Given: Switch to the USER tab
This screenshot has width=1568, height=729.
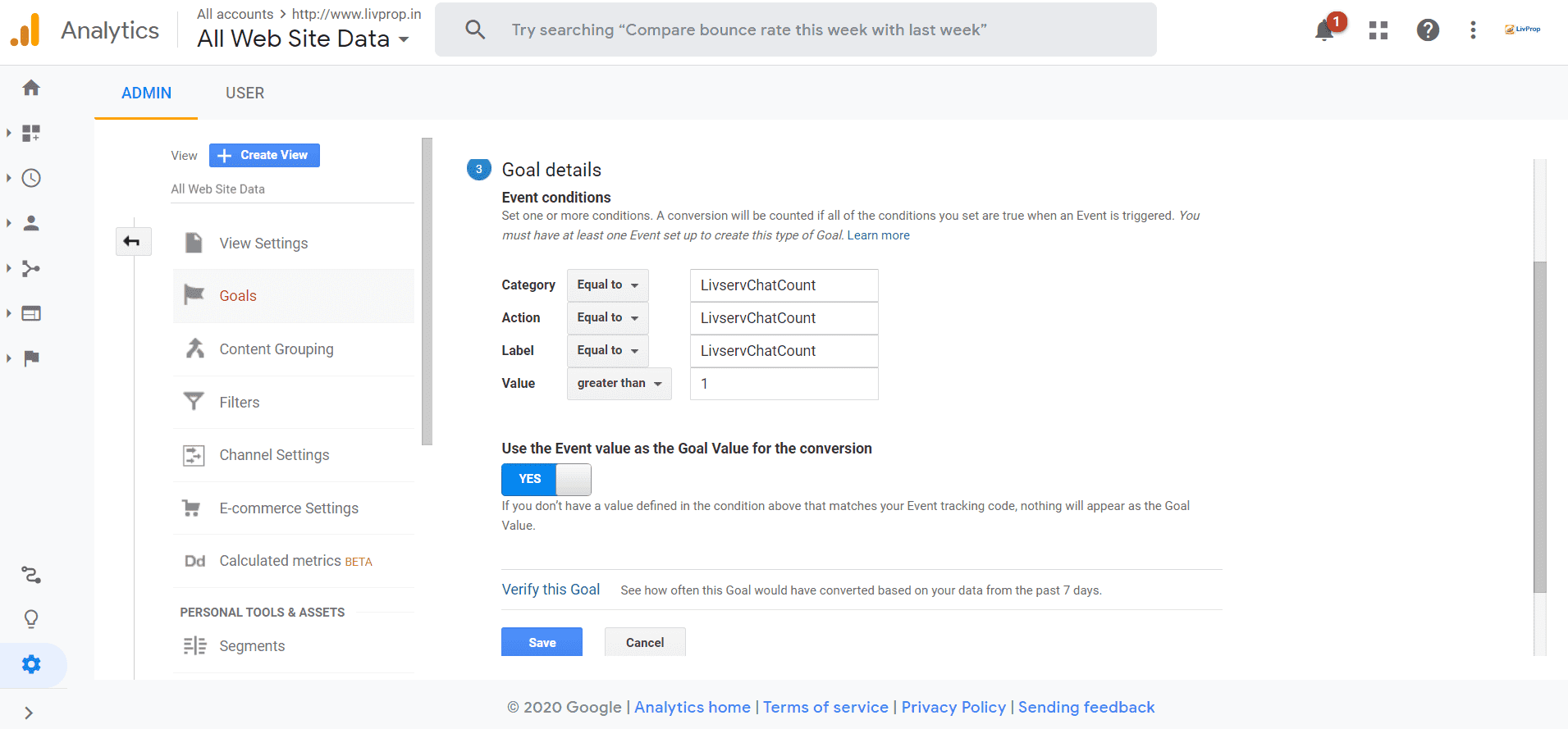Looking at the screenshot, I should point(245,93).
